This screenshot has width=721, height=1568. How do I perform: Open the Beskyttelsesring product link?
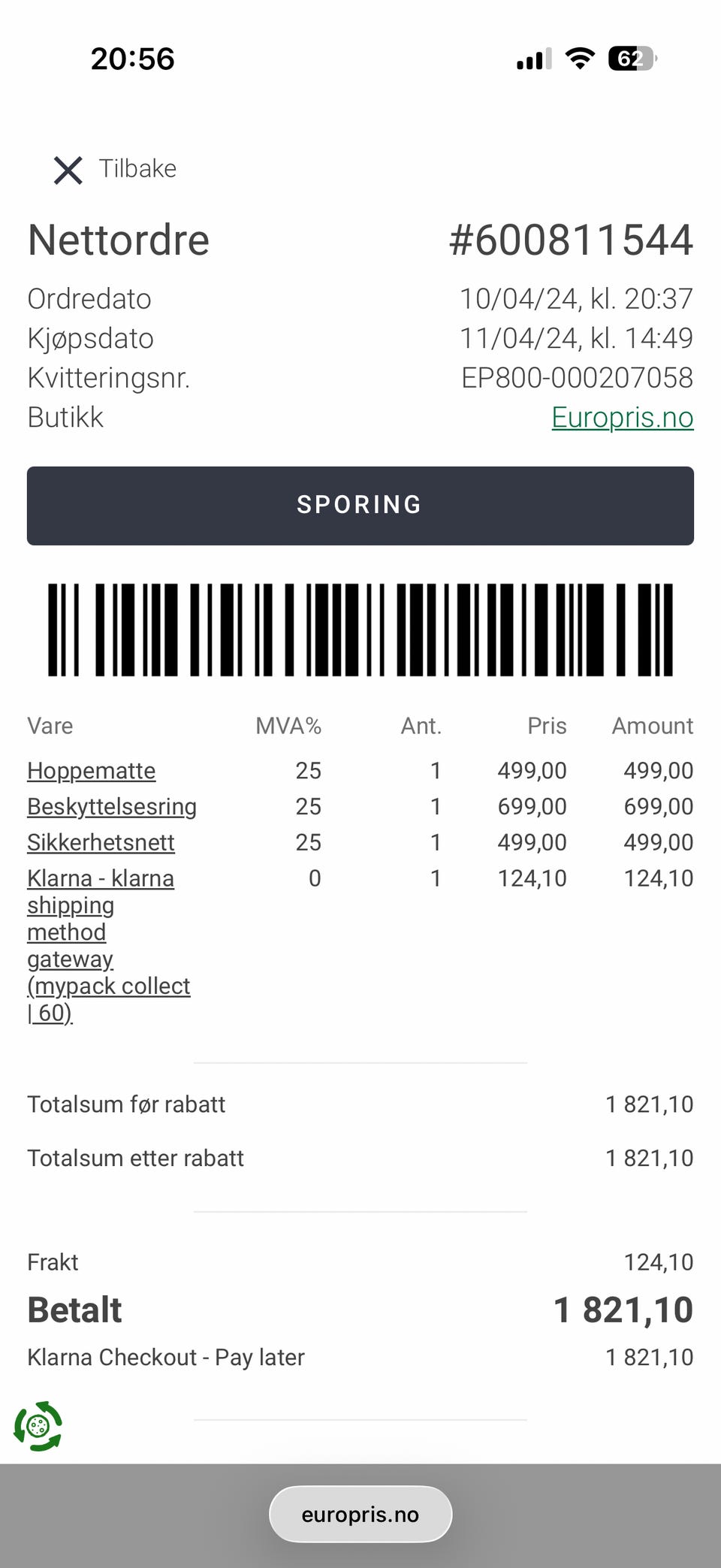point(112,806)
